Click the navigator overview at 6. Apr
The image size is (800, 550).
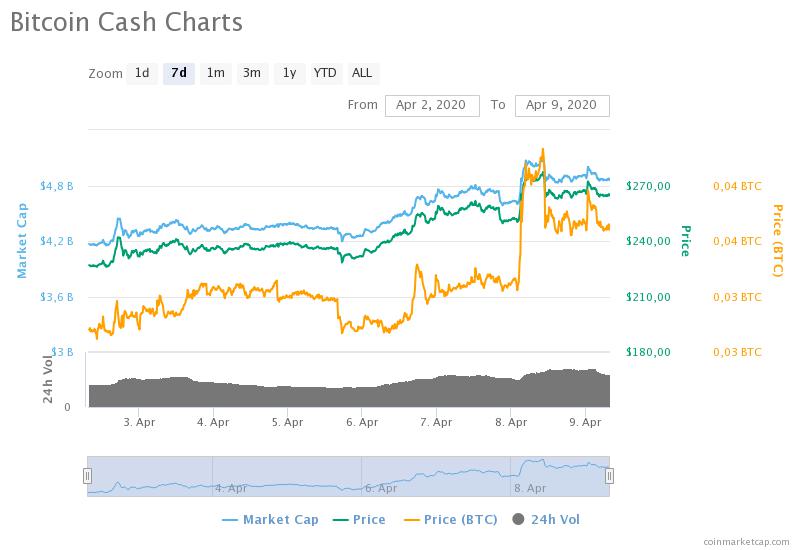(x=381, y=488)
